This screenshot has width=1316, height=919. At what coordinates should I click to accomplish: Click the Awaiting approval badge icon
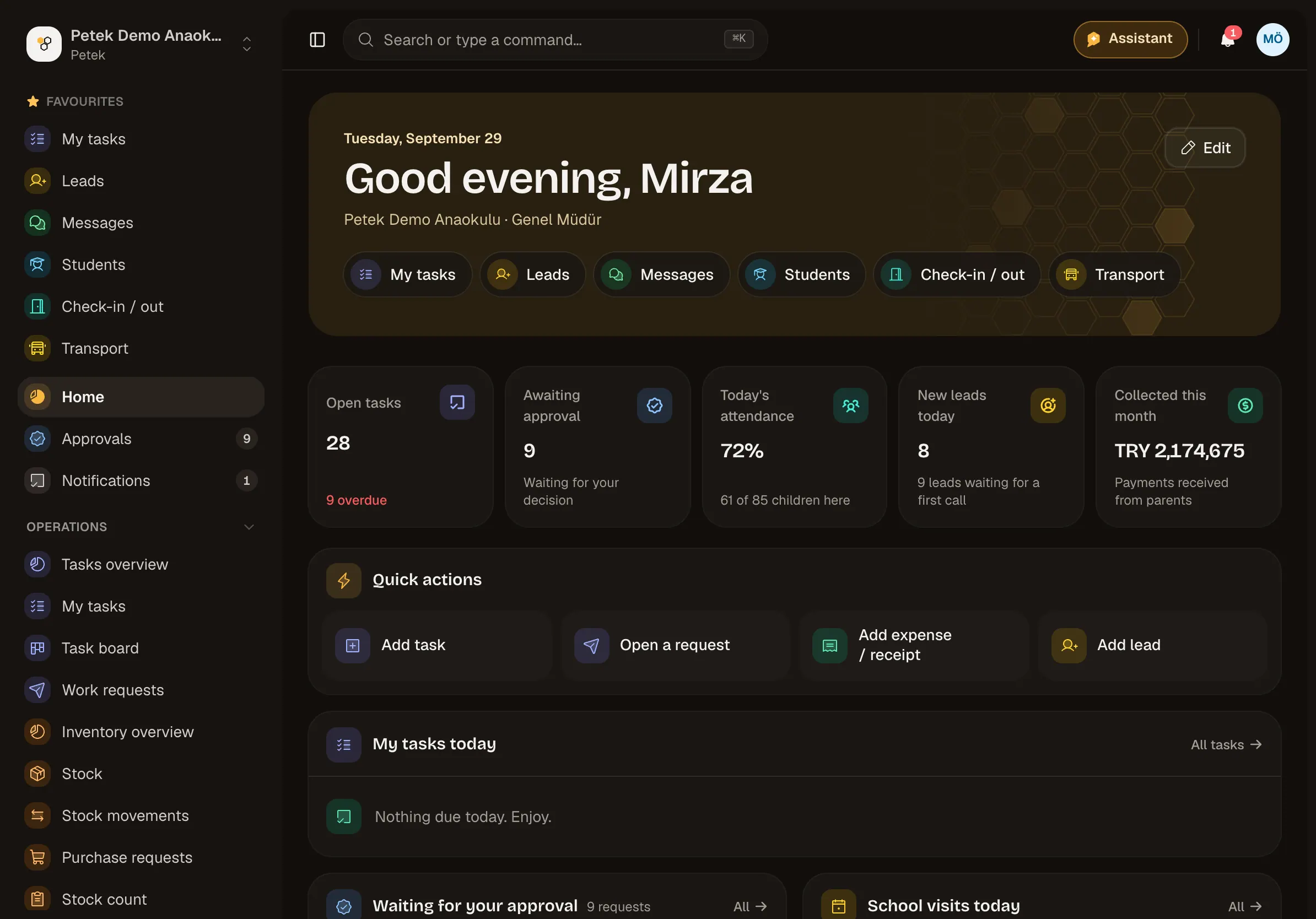(654, 406)
